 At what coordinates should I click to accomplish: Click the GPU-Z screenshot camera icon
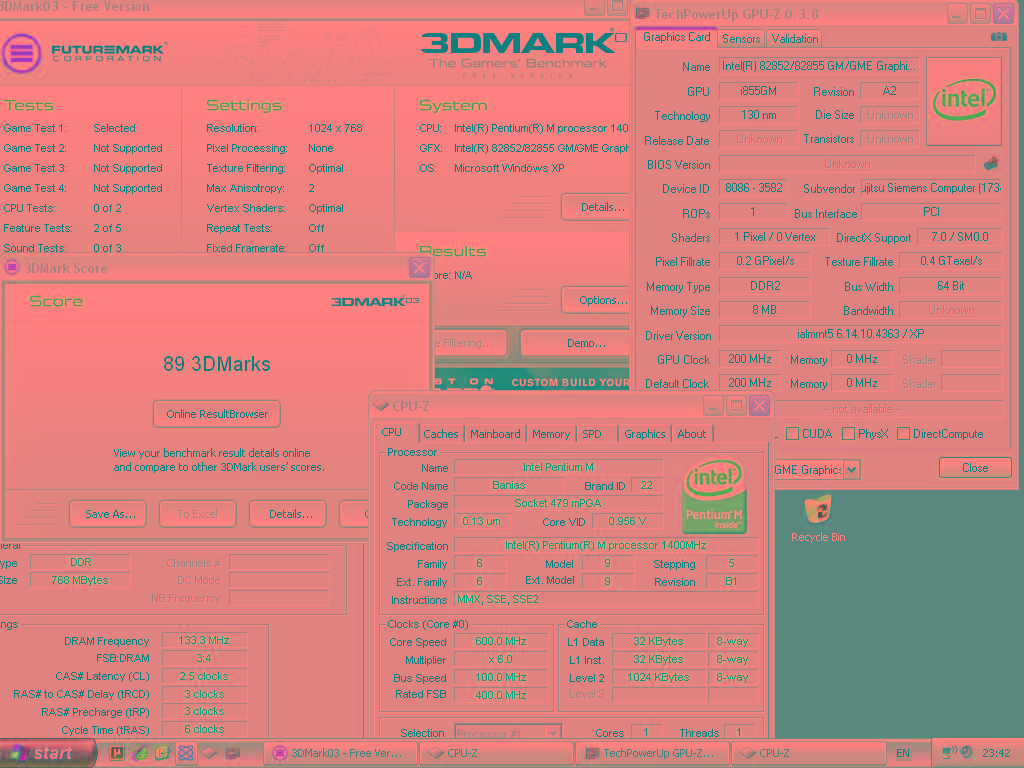[999, 37]
